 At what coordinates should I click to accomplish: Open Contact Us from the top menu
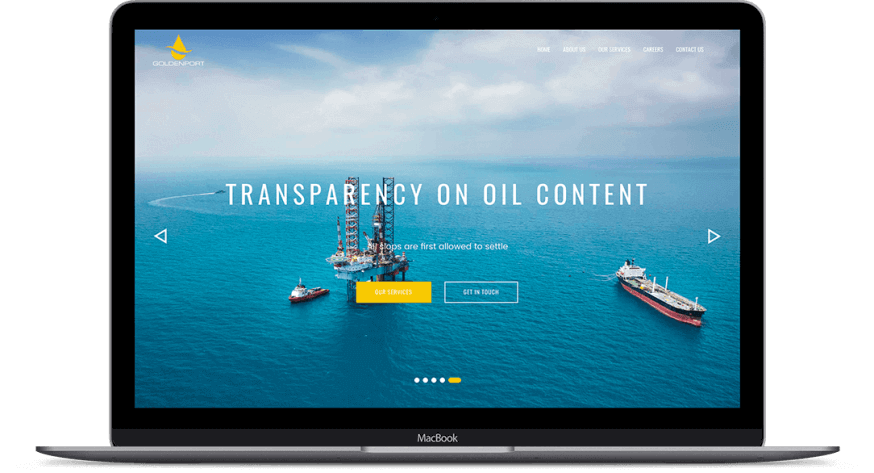point(689,49)
